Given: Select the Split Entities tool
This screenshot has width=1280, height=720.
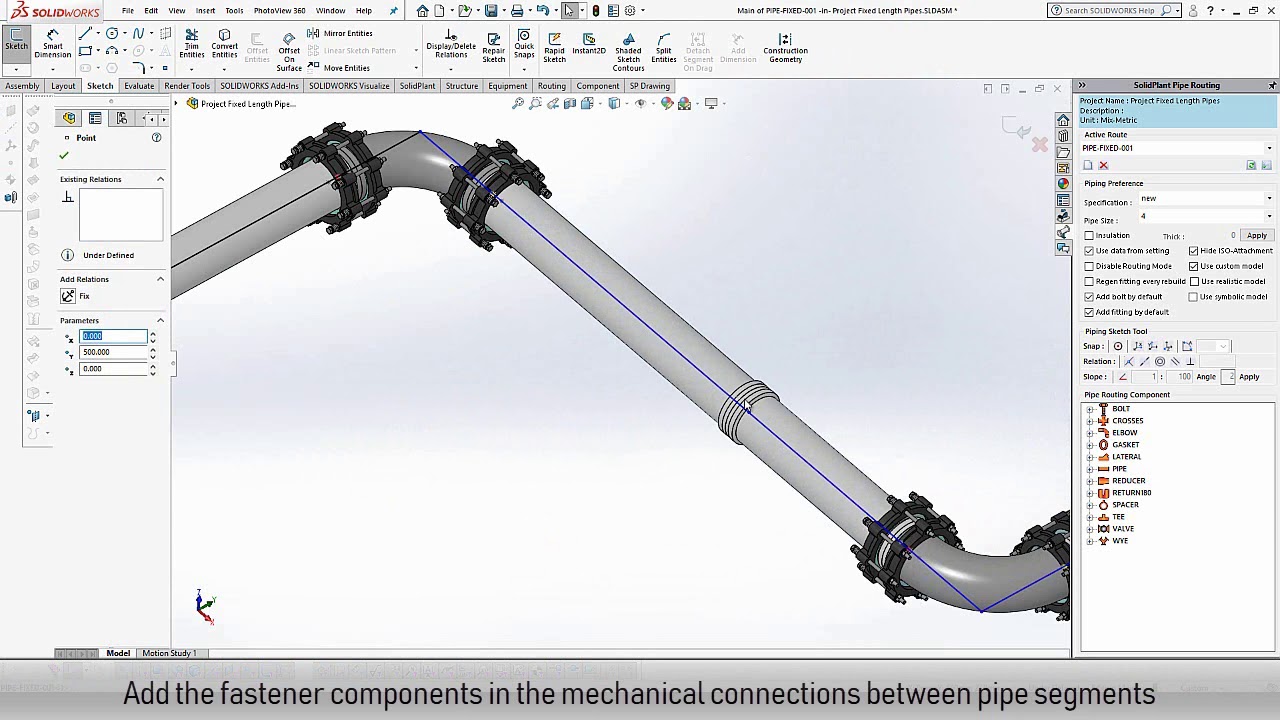Looking at the screenshot, I should click(x=664, y=47).
